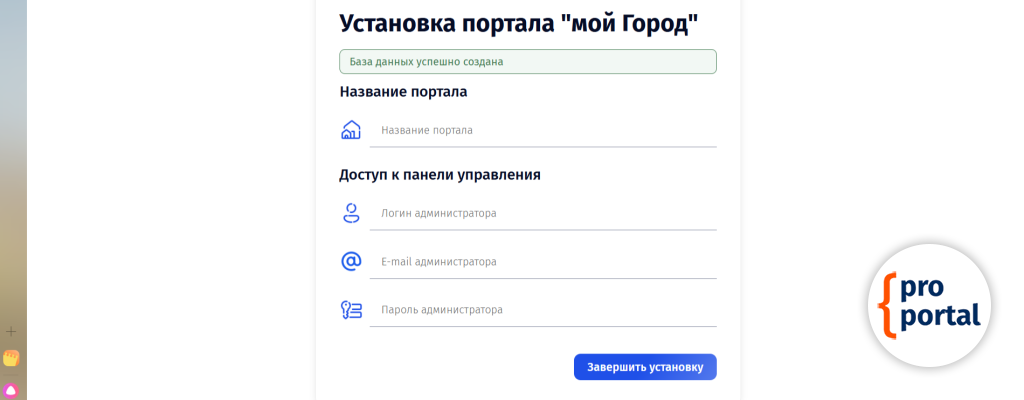Focus the 'E-mail администратора' input field
This screenshot has width=1024, height=400.
pos(543,262)
